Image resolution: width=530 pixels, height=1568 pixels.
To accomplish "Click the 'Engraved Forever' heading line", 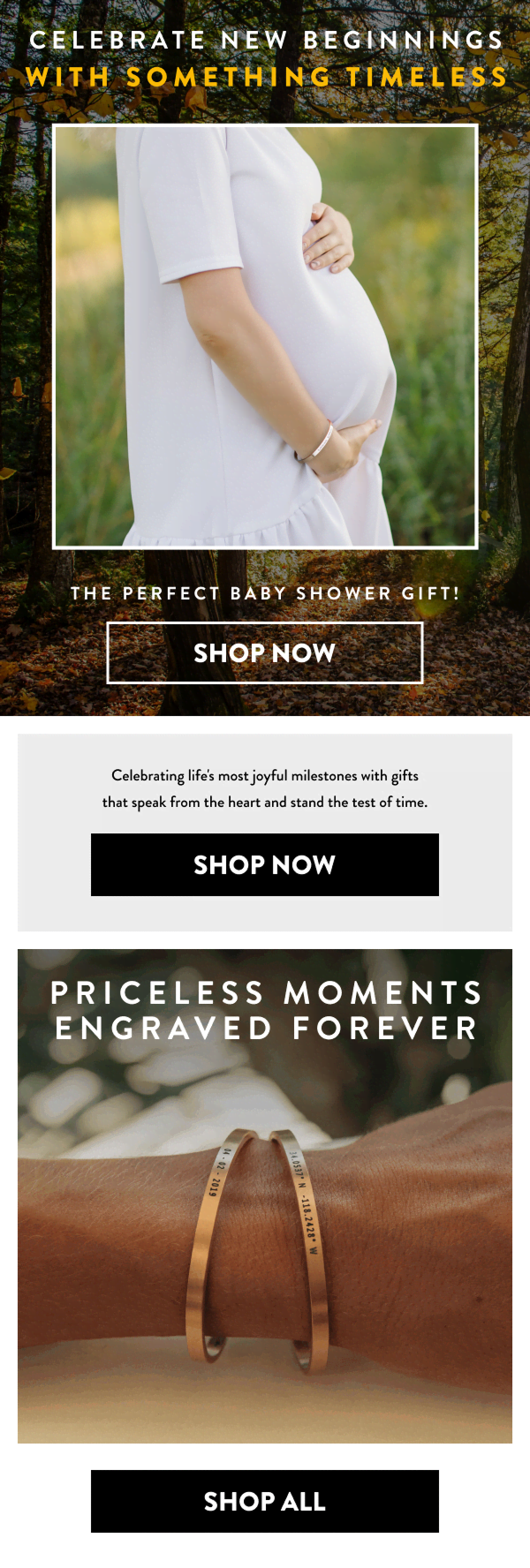I will 267,1028.
